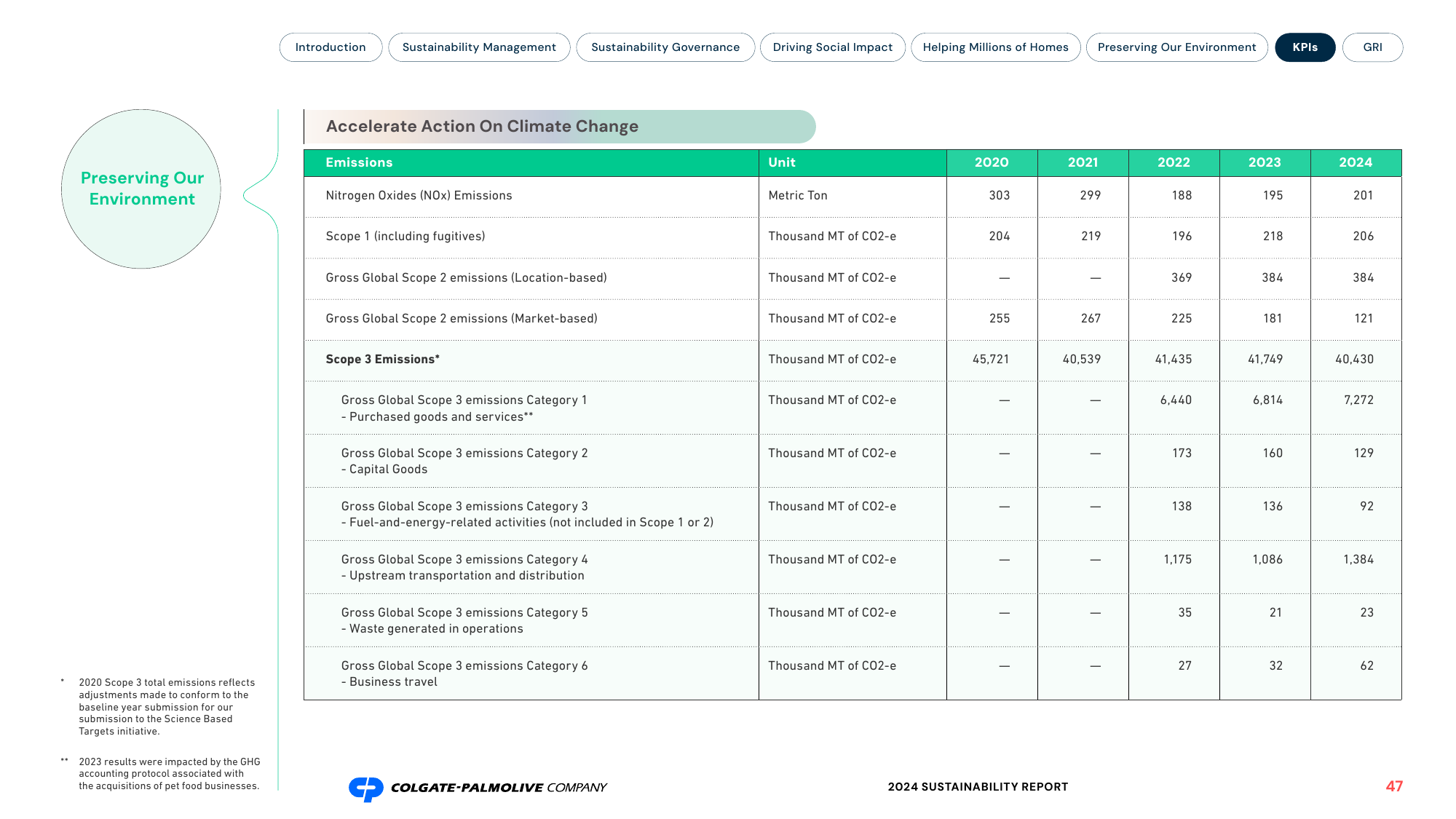Click the 1,384 value for Category 4
This screenshot has height=819, width=1456.
1358,560
